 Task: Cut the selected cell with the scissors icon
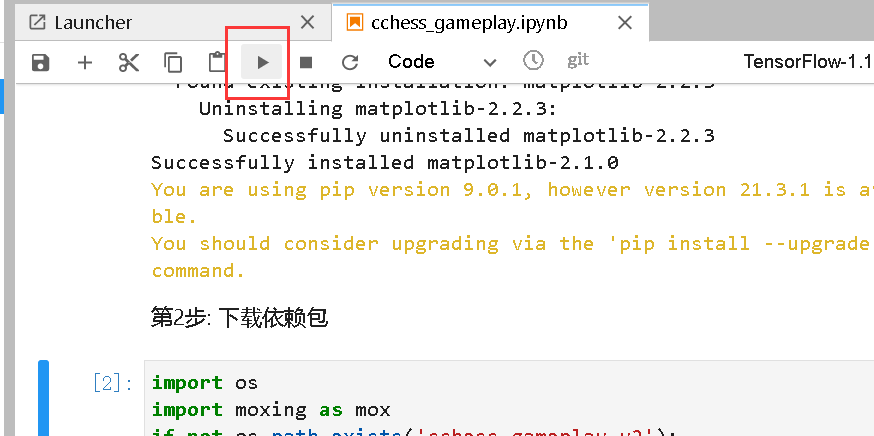[129, 62]
